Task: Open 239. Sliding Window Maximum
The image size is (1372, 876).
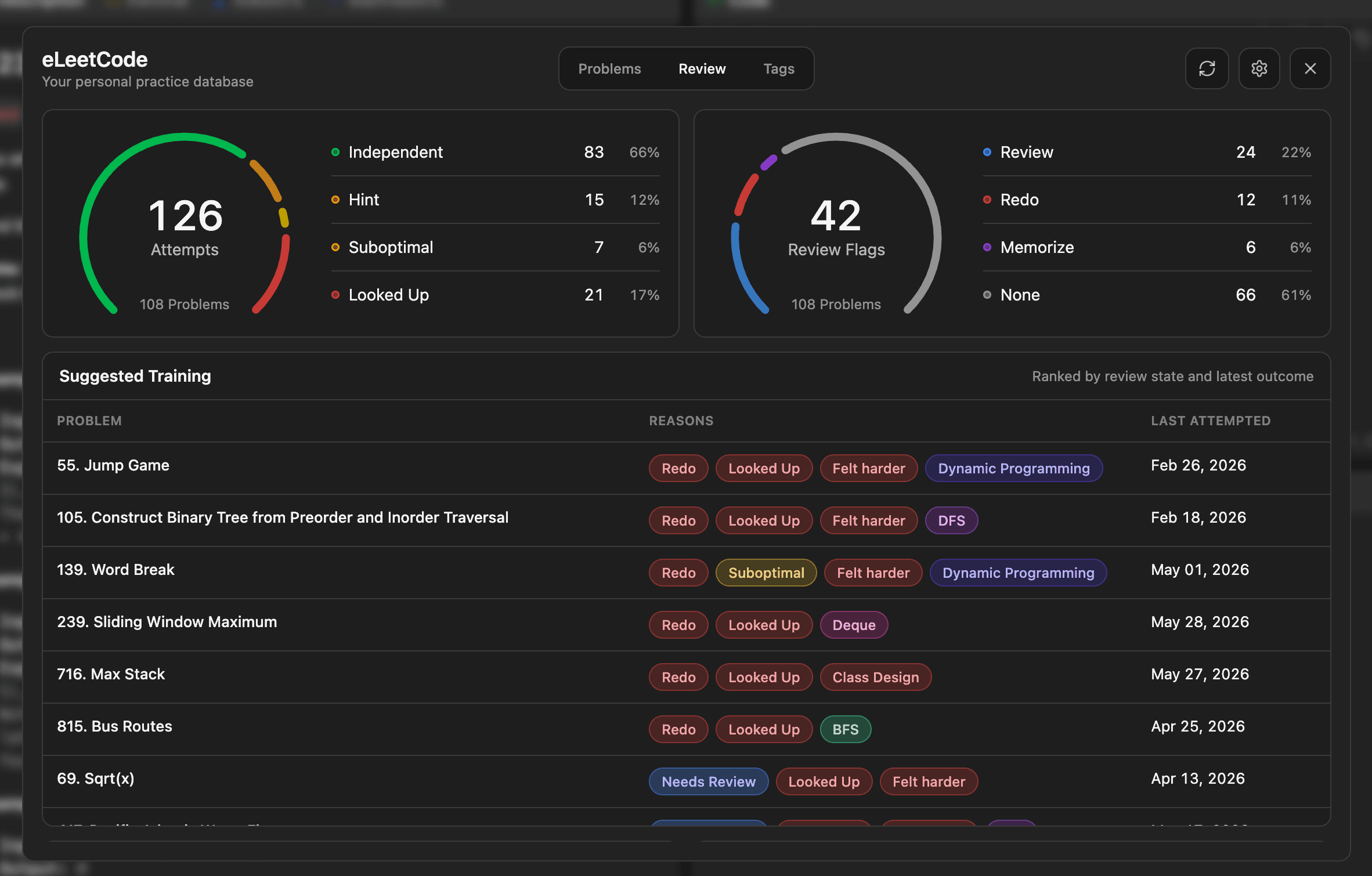Action: (x=167, y=622)
